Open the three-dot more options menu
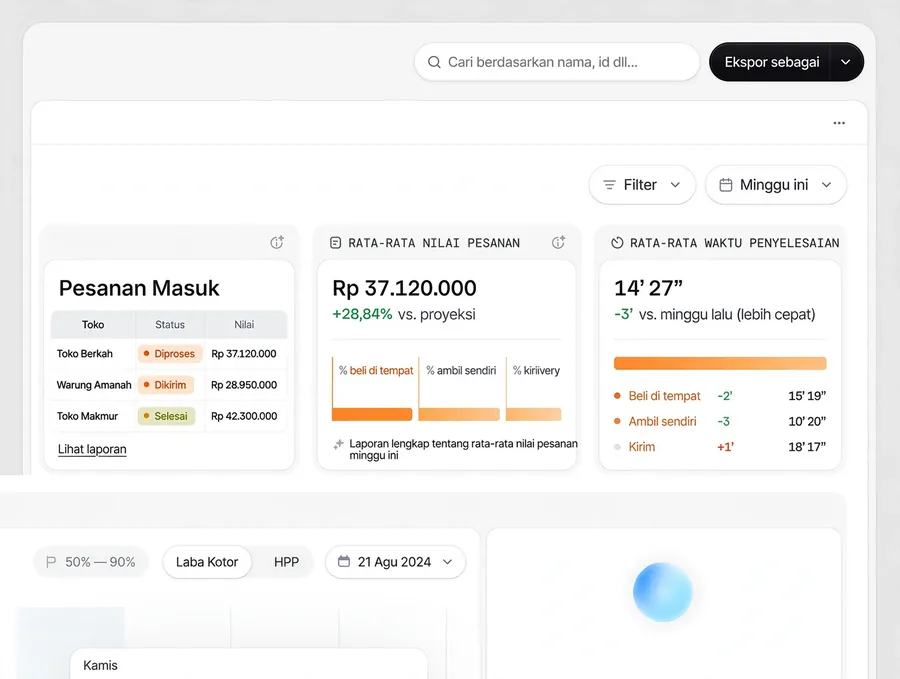900x679 pixels. (839, 123)
